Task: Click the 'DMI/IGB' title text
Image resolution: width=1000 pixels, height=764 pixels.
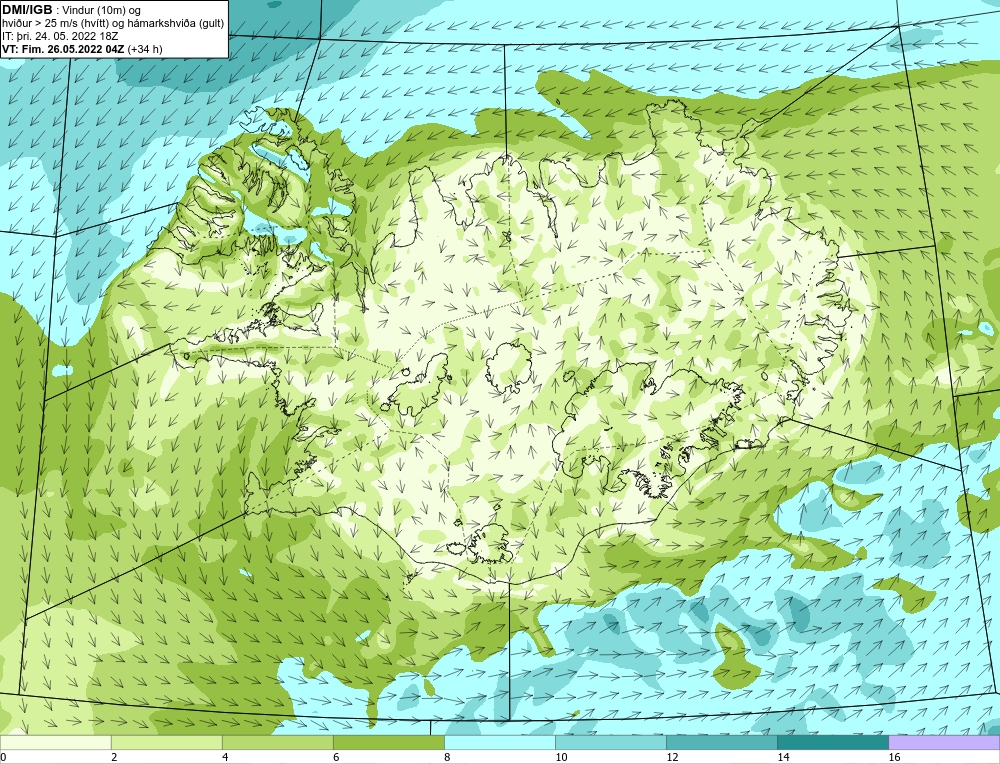Action: pyautogui.click(x=27, y=10)
